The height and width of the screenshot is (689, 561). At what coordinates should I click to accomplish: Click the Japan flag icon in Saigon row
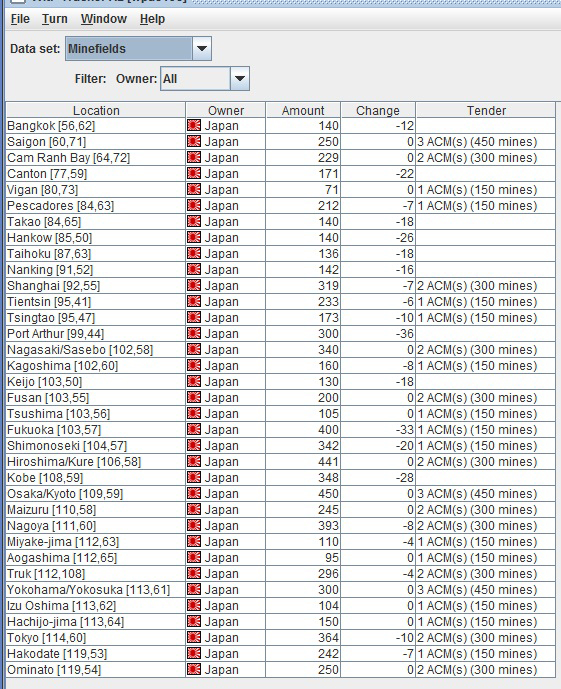(194, 141)
